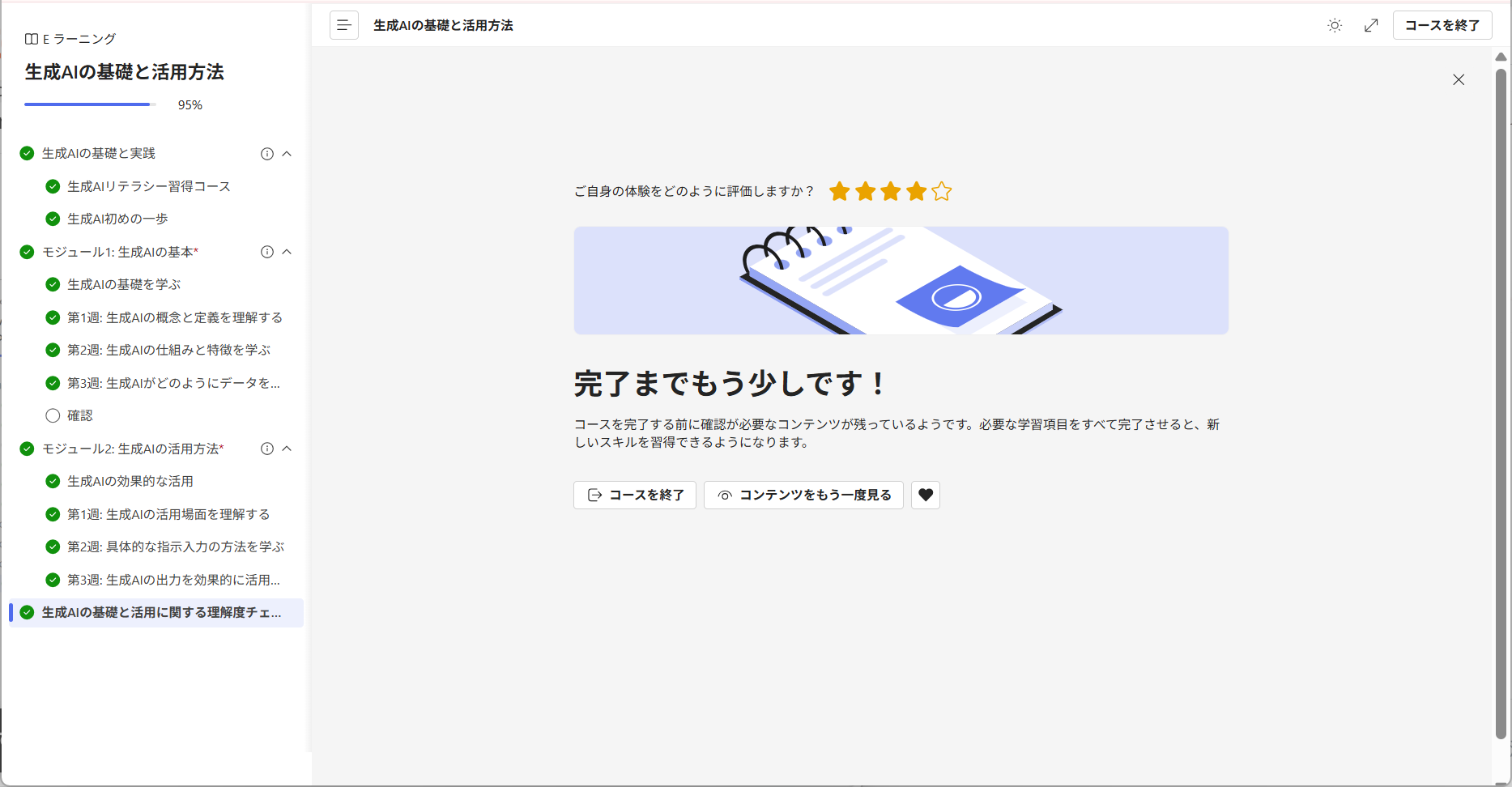Open 第2週: 生成AIの仕組みと特徴を学ぶ
The width and height of the screenshot is (1512, 787).
[168, 350]
